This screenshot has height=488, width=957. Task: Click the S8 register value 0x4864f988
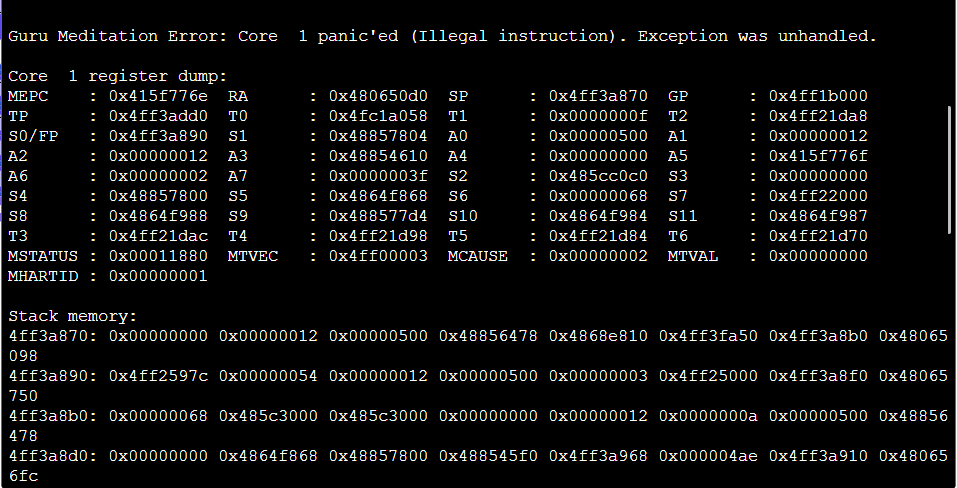click(x=159, y=217)
